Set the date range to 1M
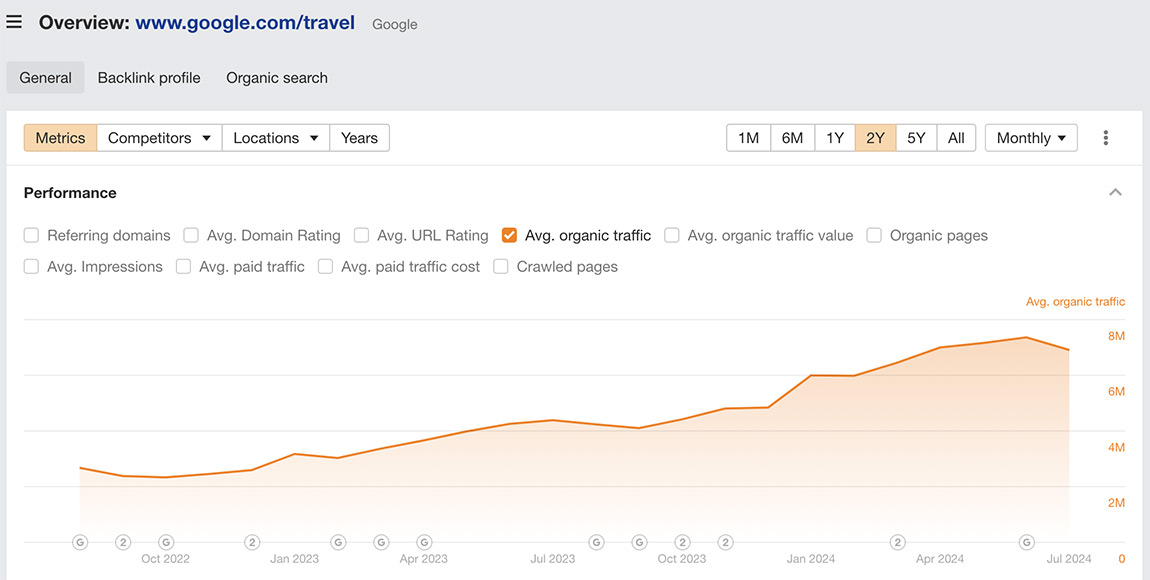Image resolution: width=1150 pixels, height=580 pixels. click(x=748, y=138)
